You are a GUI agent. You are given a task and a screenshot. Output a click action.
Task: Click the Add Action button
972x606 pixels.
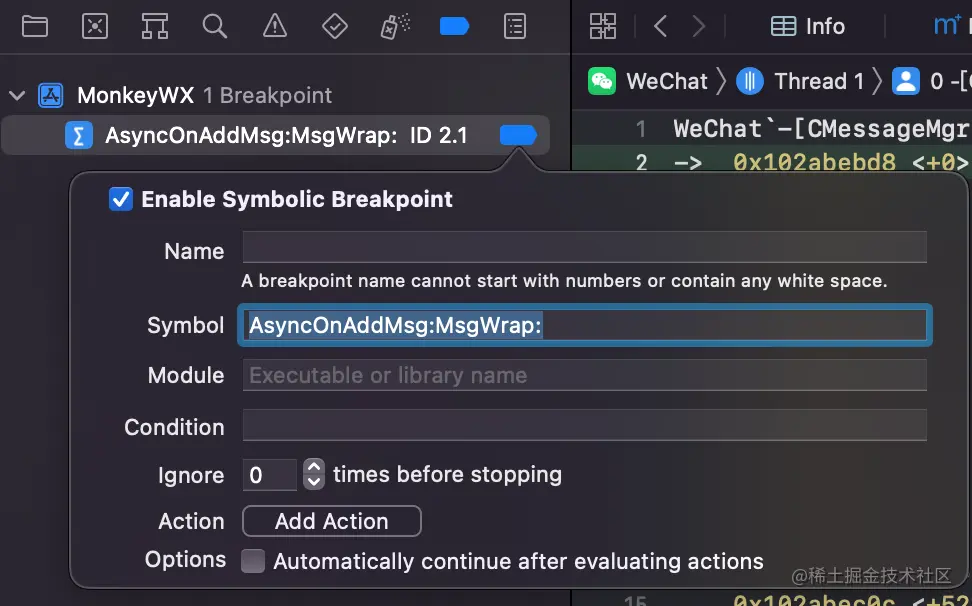pyautogui.click(x=332, y=521)
